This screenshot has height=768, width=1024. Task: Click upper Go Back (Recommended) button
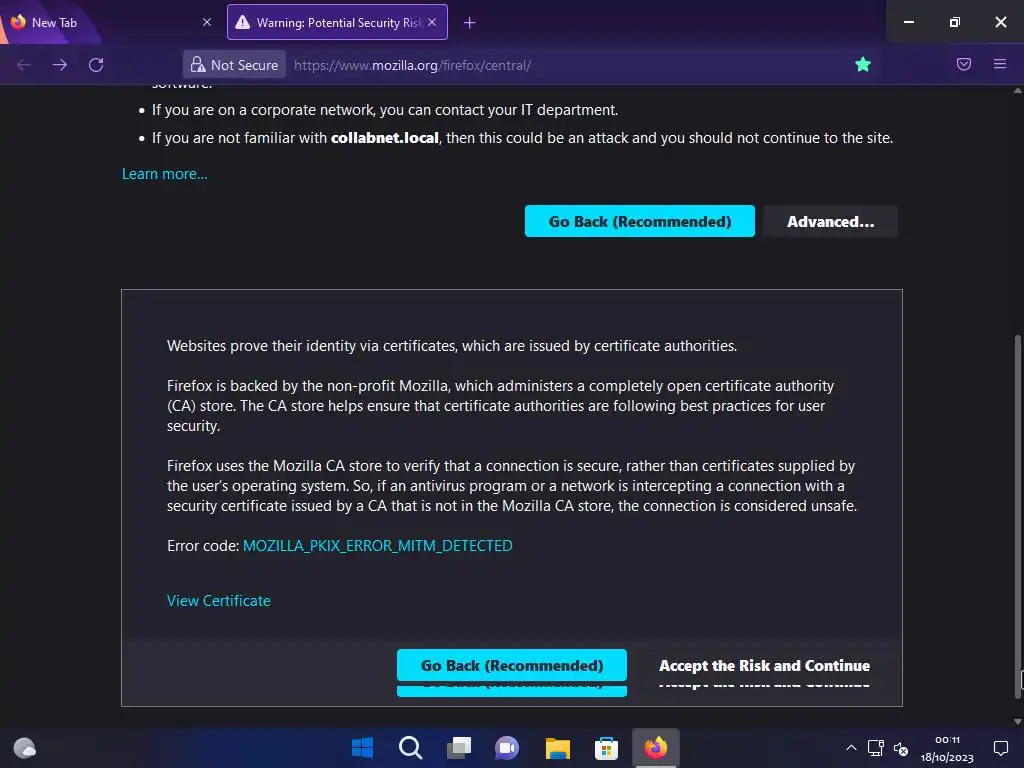pyautogui.click(x=639, y=221)
